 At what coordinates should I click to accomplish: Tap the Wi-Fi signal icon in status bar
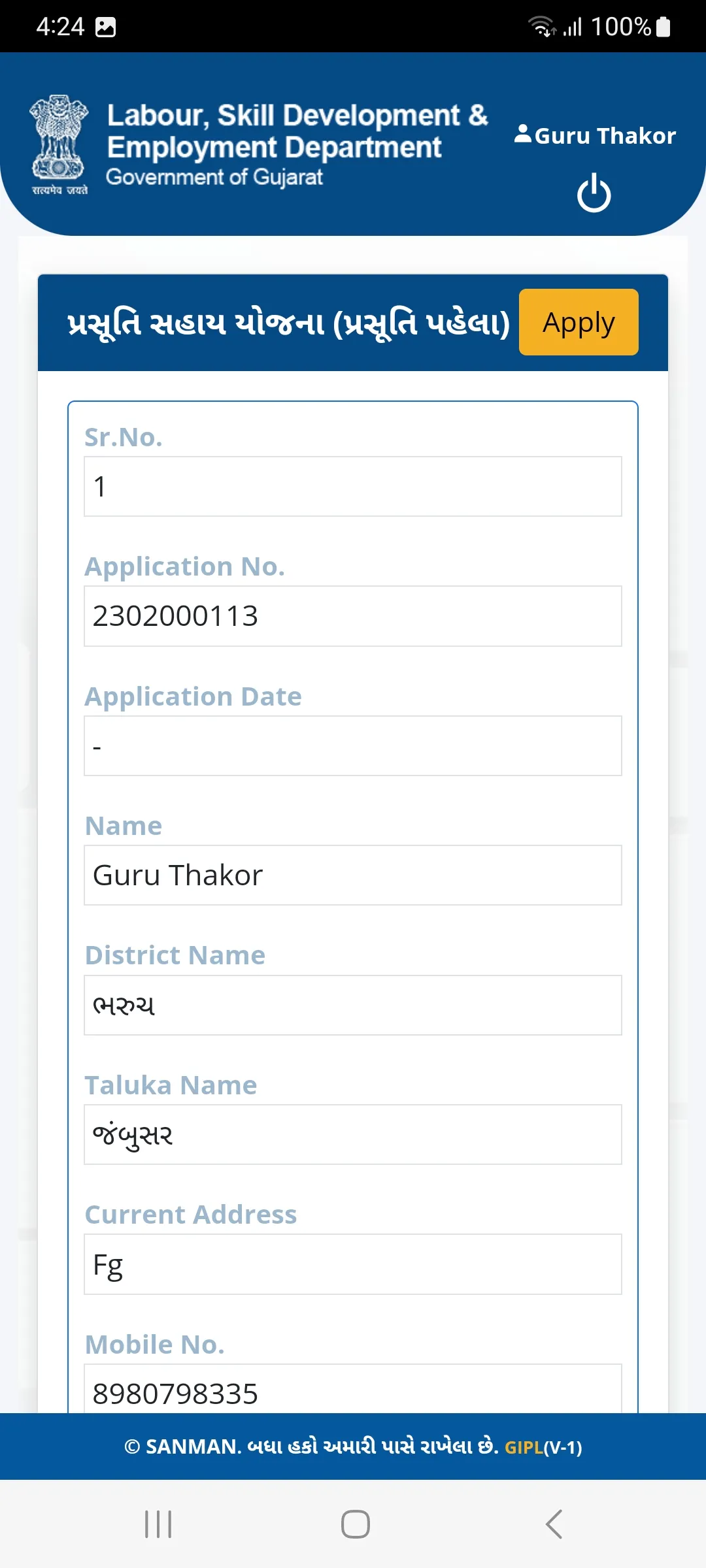tap(542, 26)
